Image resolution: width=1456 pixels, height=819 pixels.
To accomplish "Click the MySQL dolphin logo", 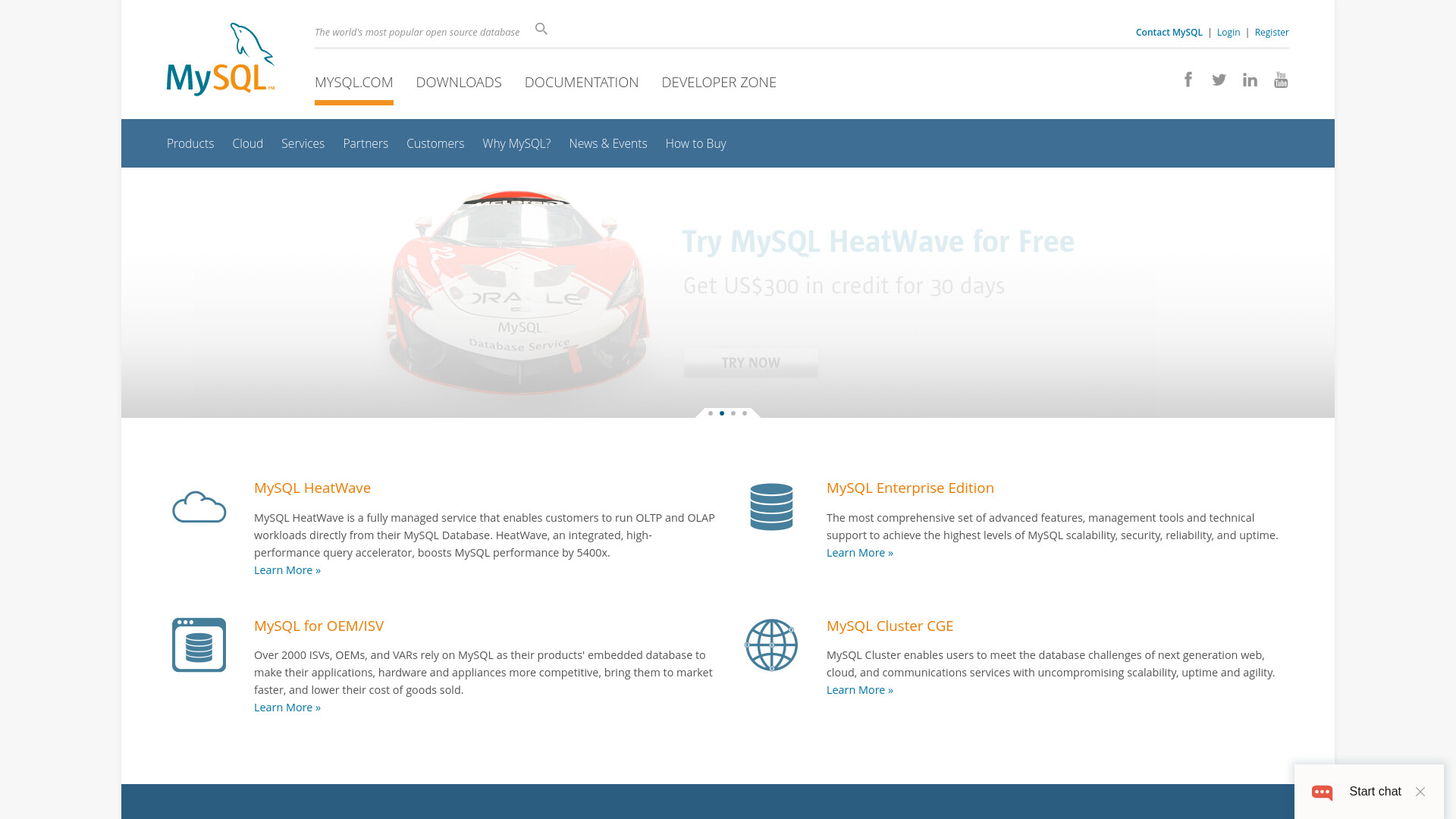I will 221,59.
